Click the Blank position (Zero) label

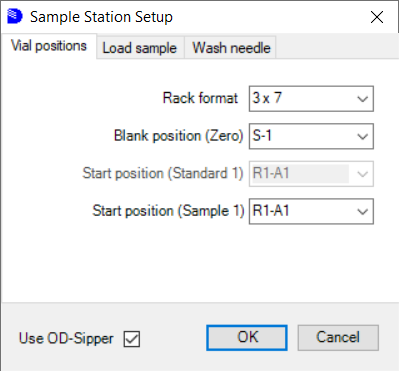(x=178, y=136)
